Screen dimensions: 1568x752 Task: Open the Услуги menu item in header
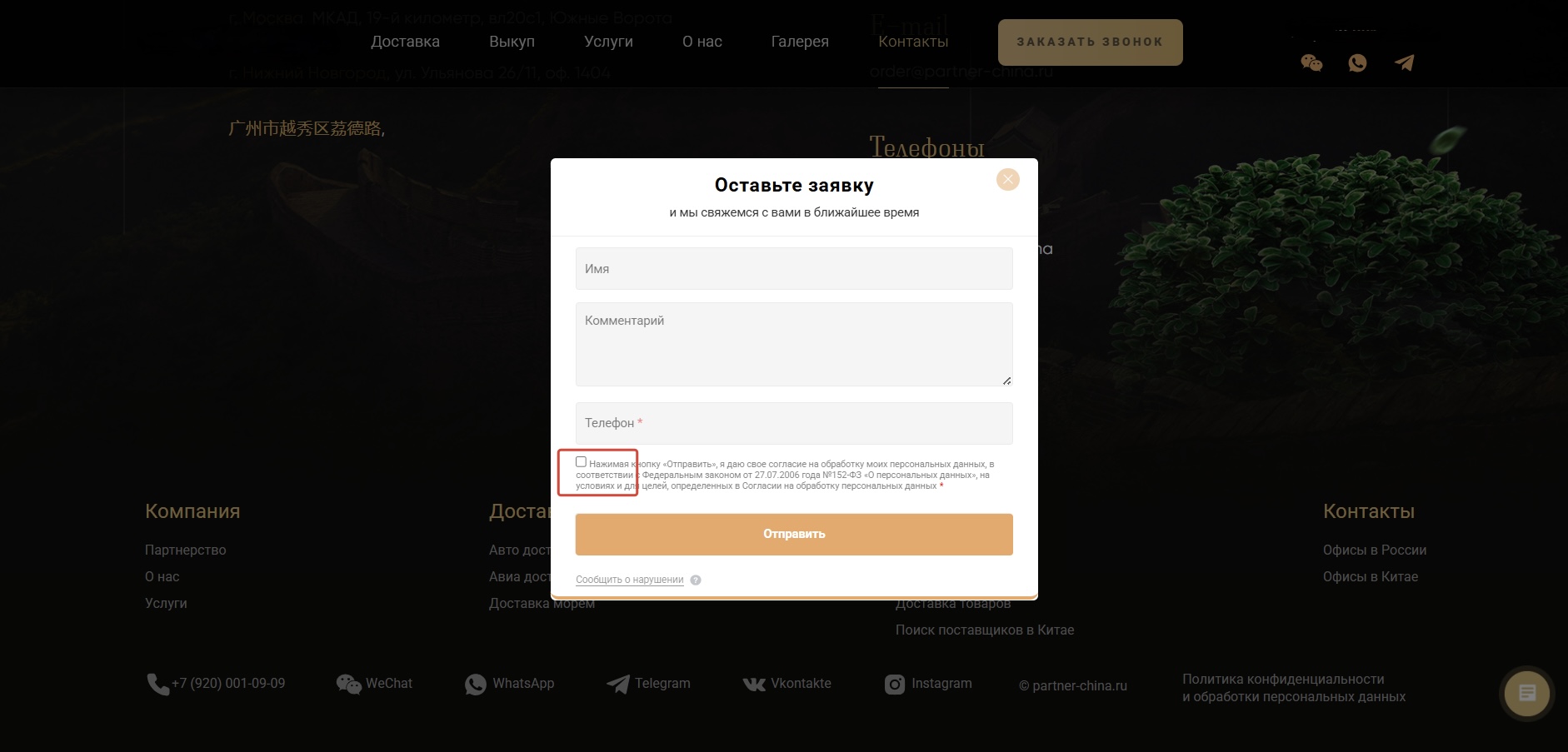[x=608, y=42]
